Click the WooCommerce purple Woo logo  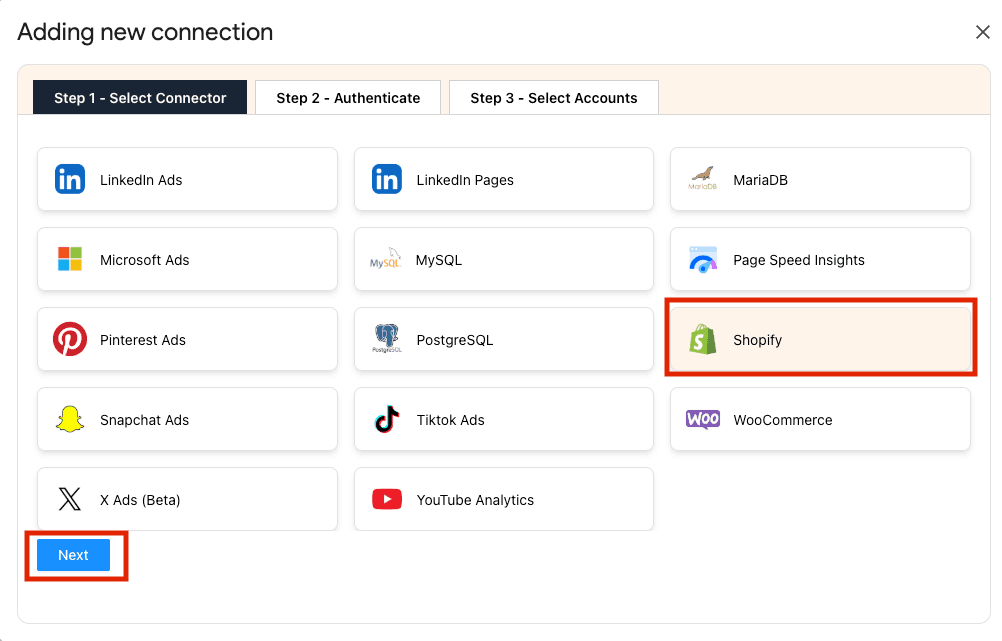(703, 419)
